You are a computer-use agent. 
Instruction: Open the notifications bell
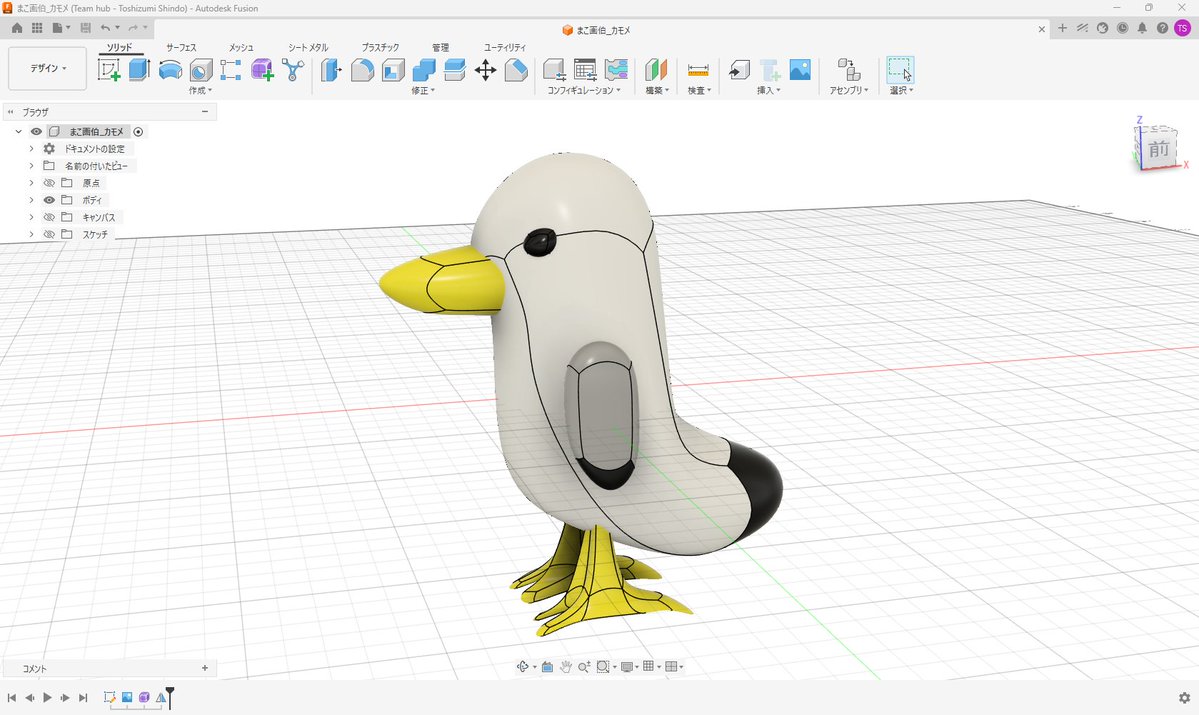pyautogui.click(x=1142, y=28)
